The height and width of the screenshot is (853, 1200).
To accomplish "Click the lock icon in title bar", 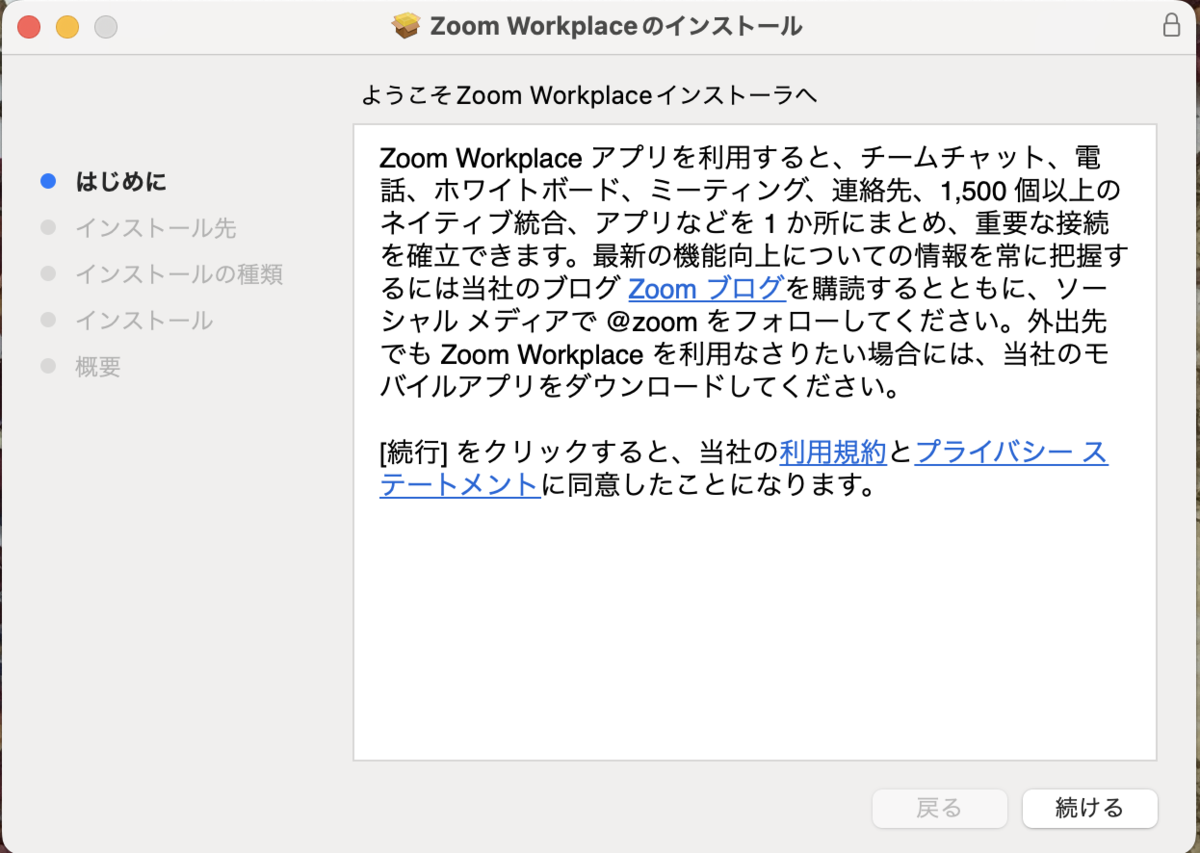I will pos(1171,26).
